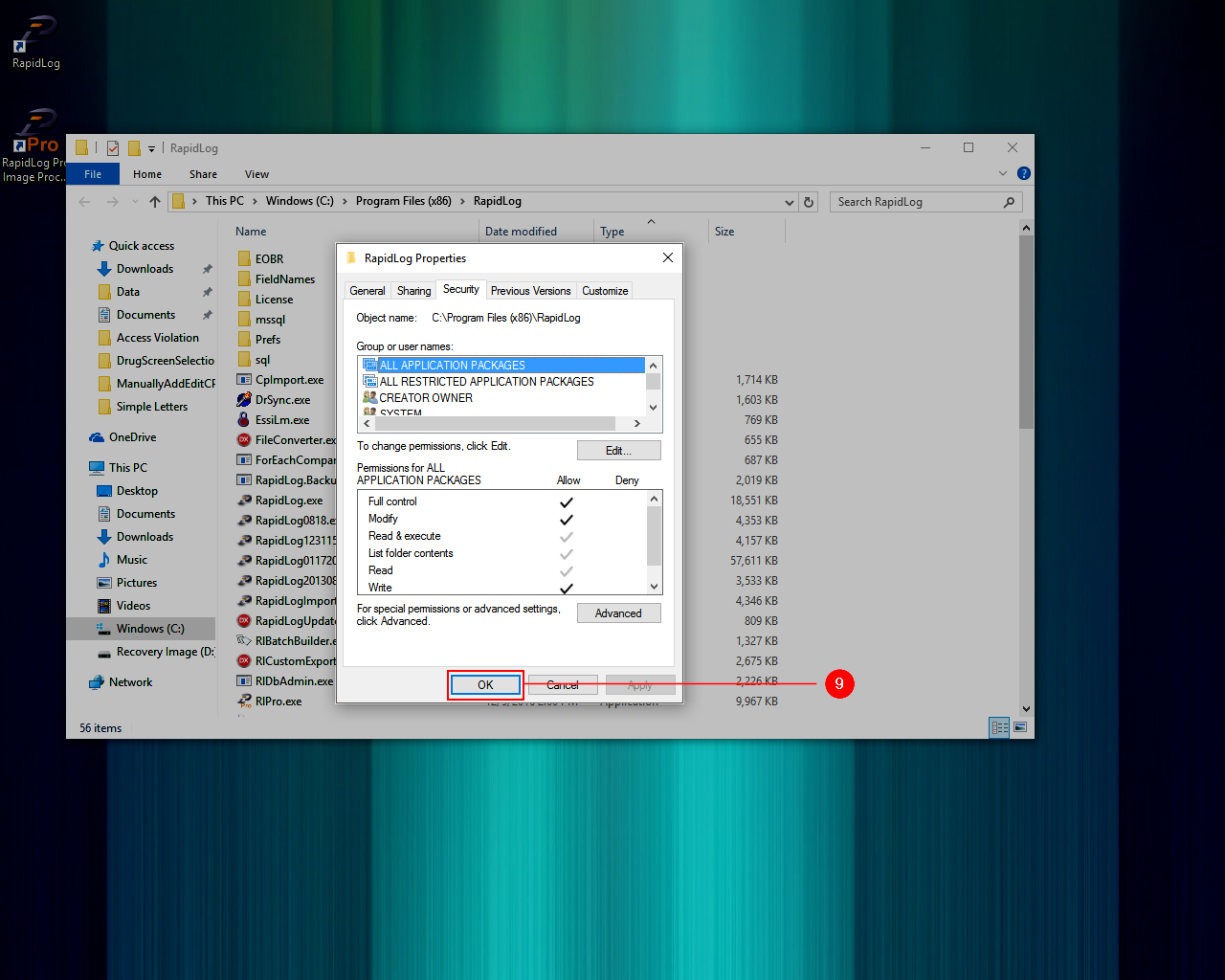Click the Explorer forward arrow

click(x=113, y=202)
